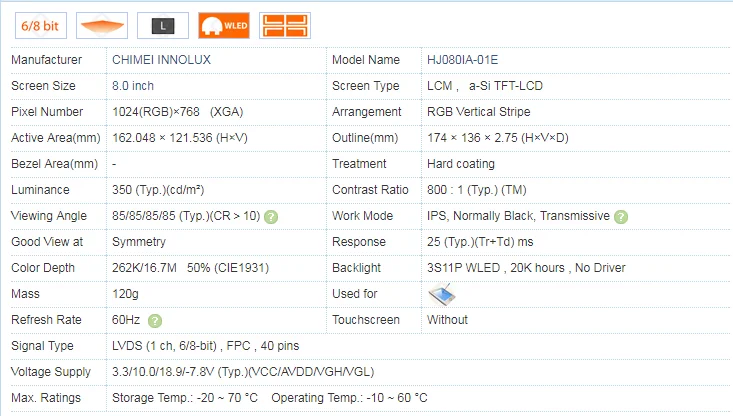Click the Operating Temp.: -10 ~ 60 °C text
Viewport: 733px width, 416px height.
coord(349,398)
